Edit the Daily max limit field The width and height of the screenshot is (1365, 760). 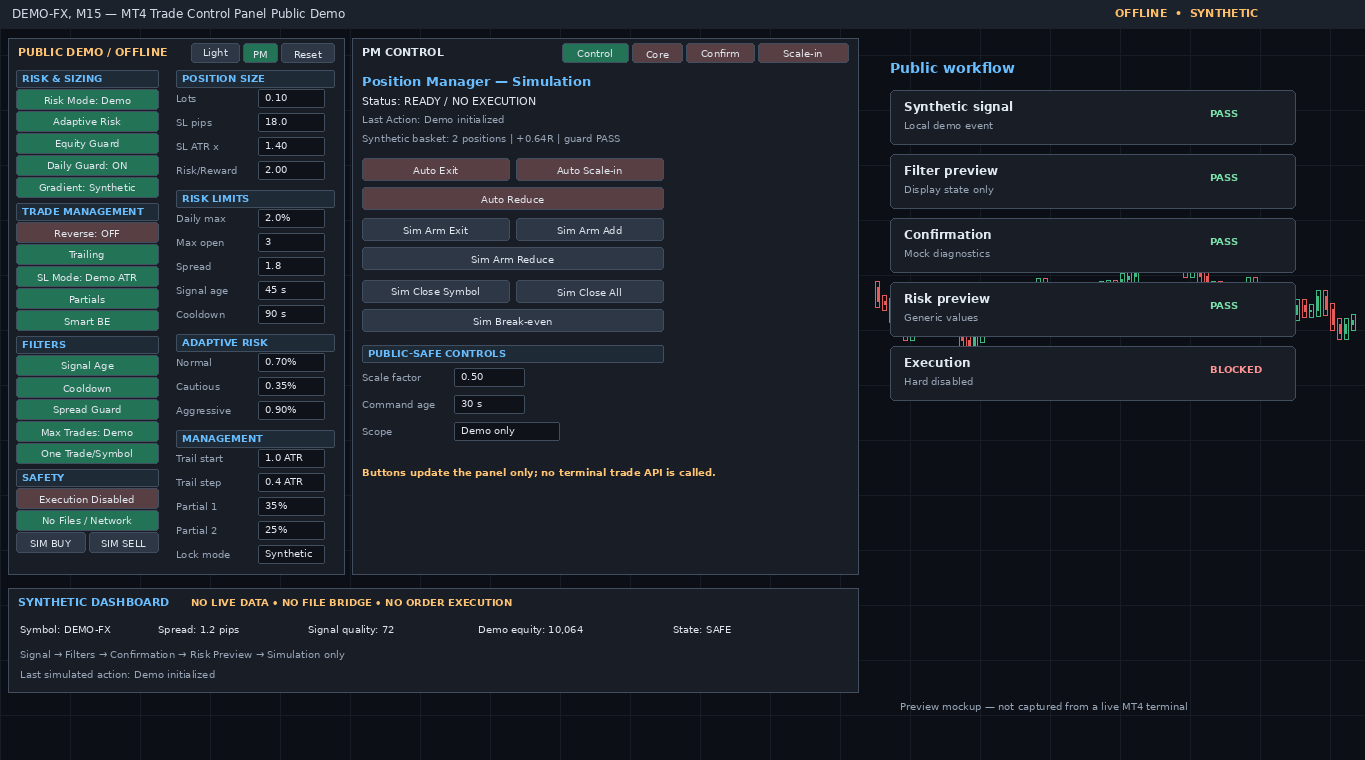[291, 218]
